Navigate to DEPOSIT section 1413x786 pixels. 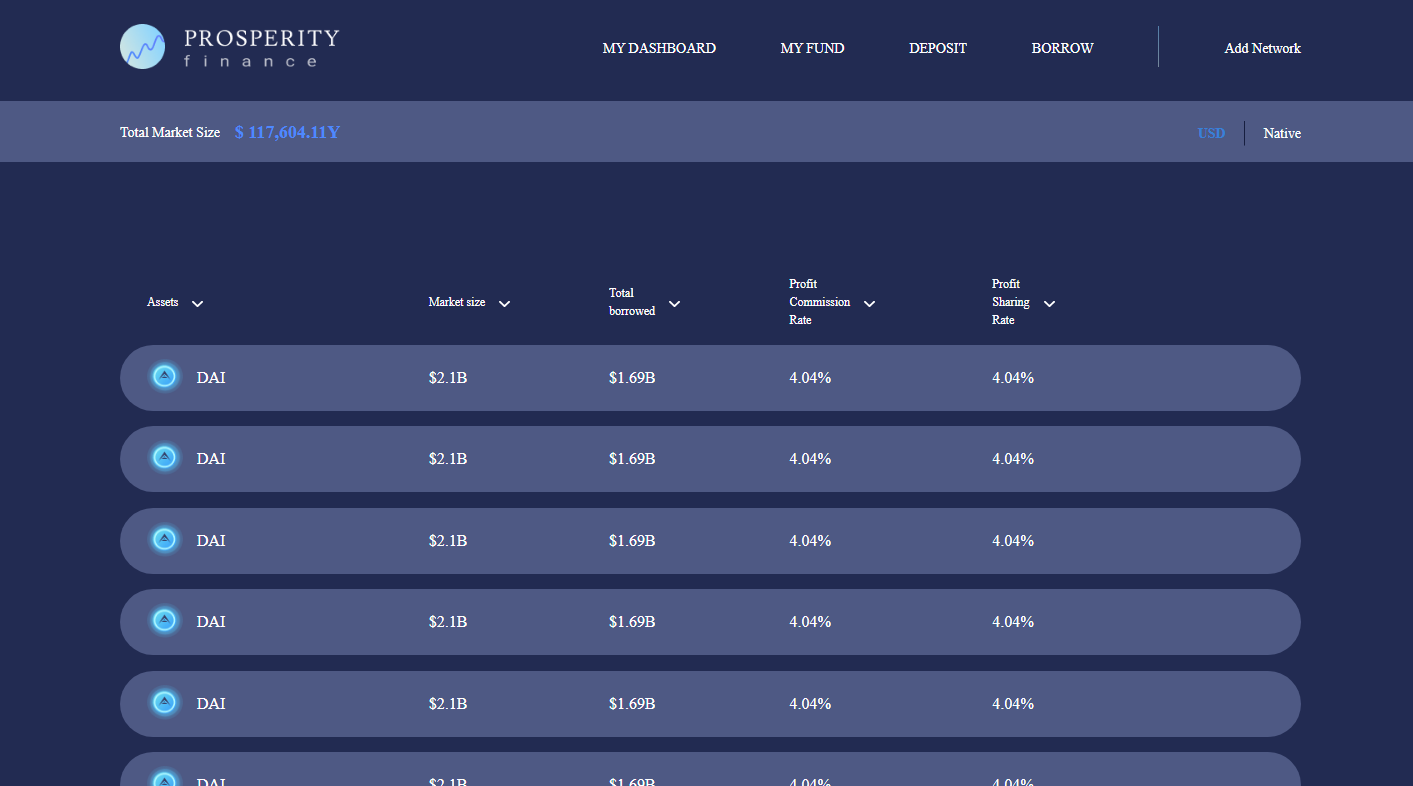[x=937, y=48]
